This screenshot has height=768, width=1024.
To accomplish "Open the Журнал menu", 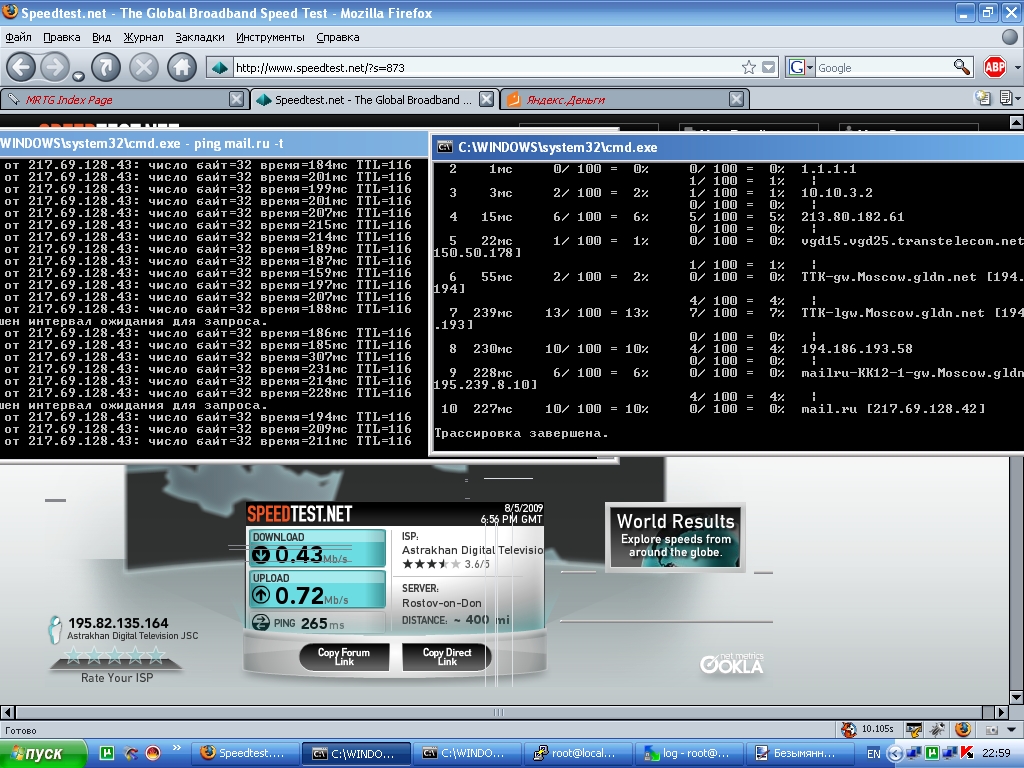I will [143, 37].
